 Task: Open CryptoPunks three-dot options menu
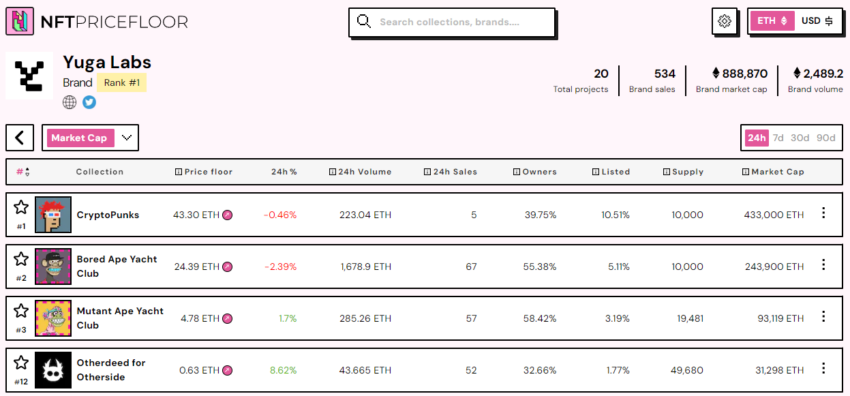point(823,213)
